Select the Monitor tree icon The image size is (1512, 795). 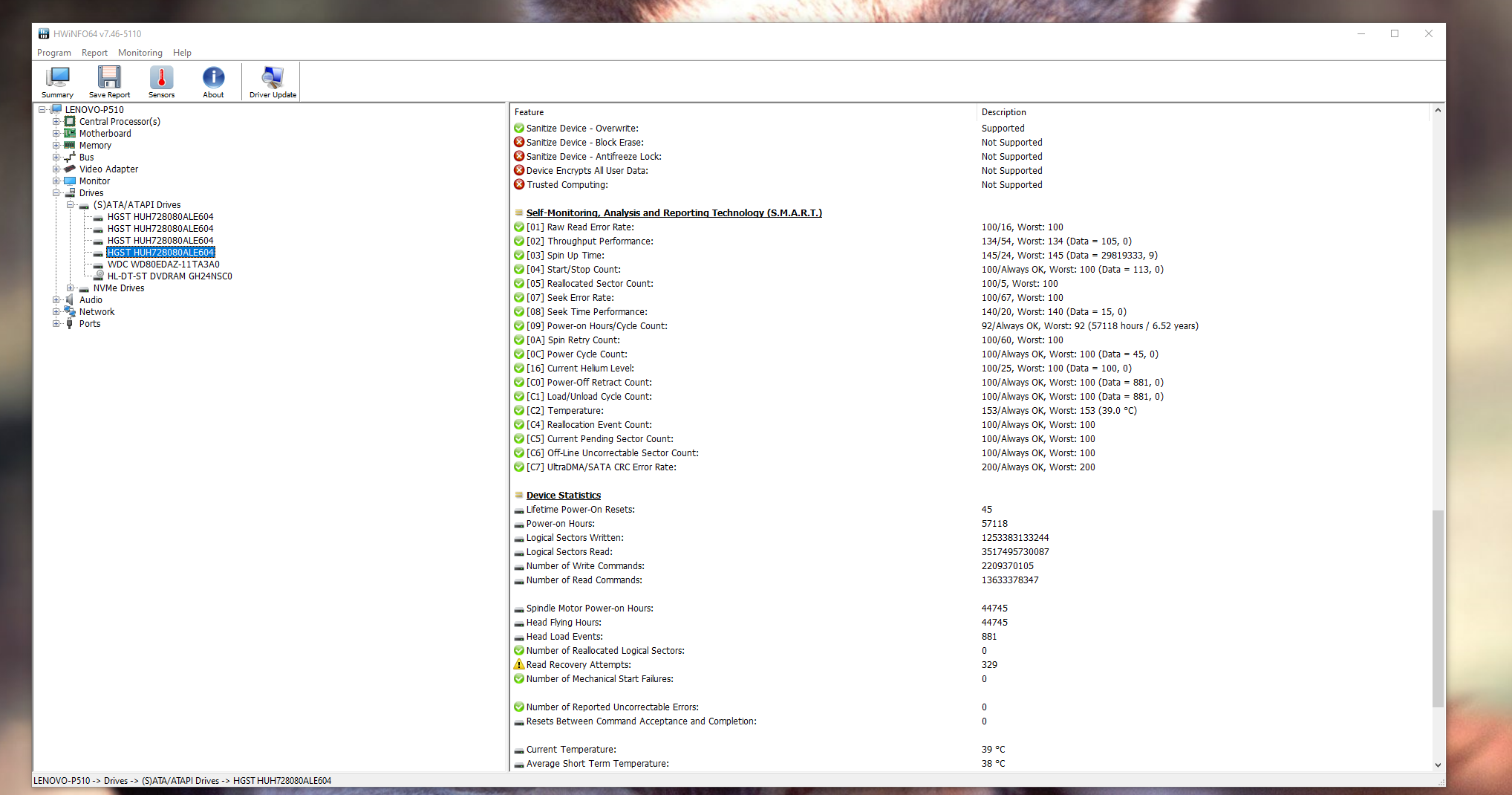[x=70, y=181]
